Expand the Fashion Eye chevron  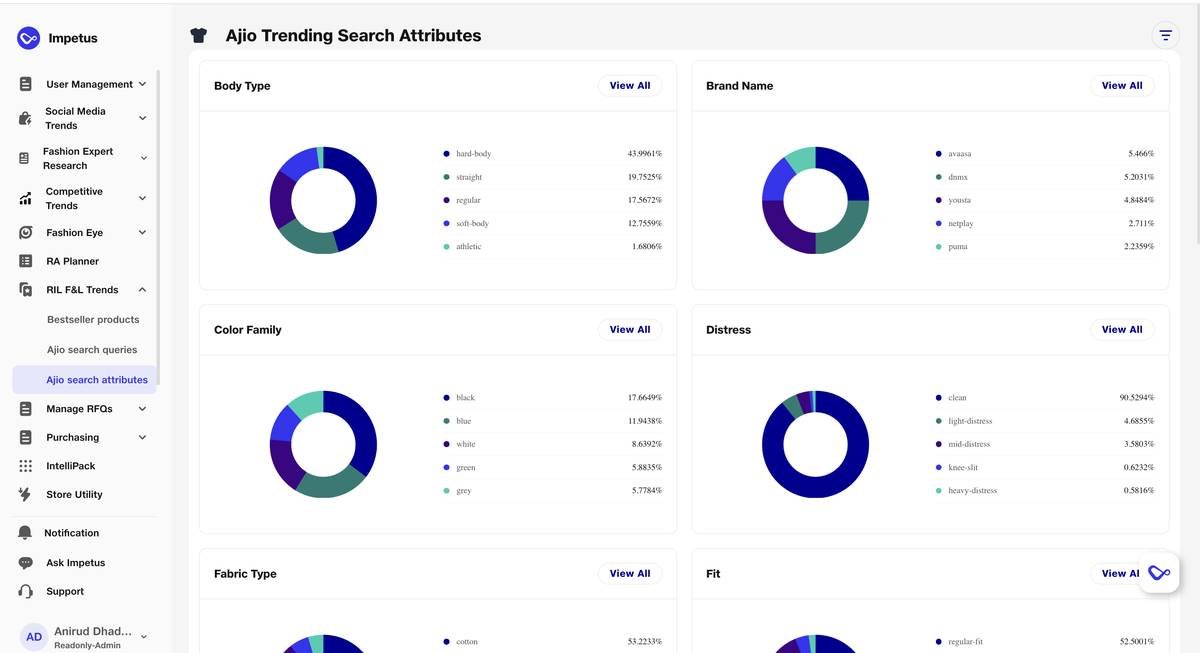pyautogui.click(x=142, y=232)
